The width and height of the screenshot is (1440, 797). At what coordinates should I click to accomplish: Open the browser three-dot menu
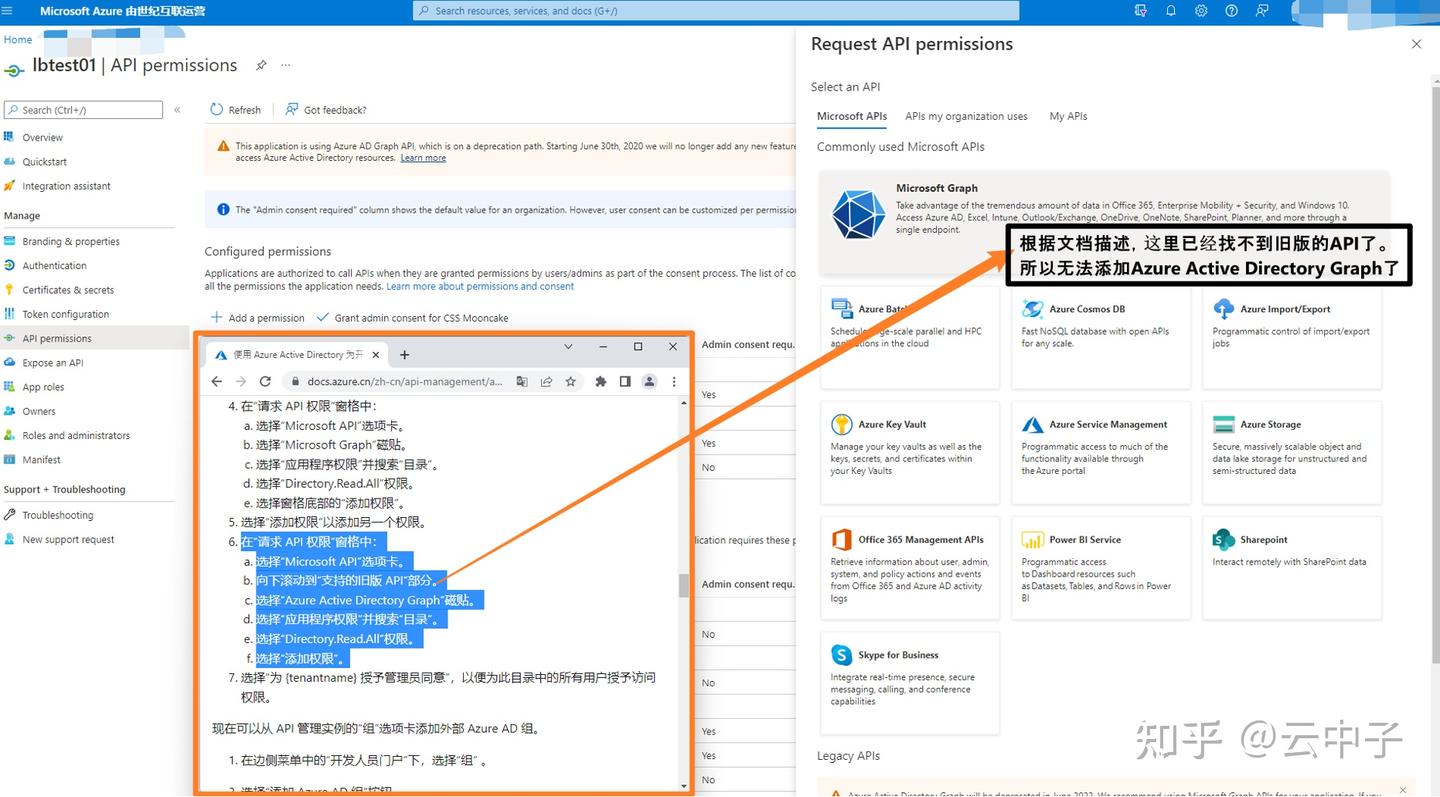pos(674,381)
